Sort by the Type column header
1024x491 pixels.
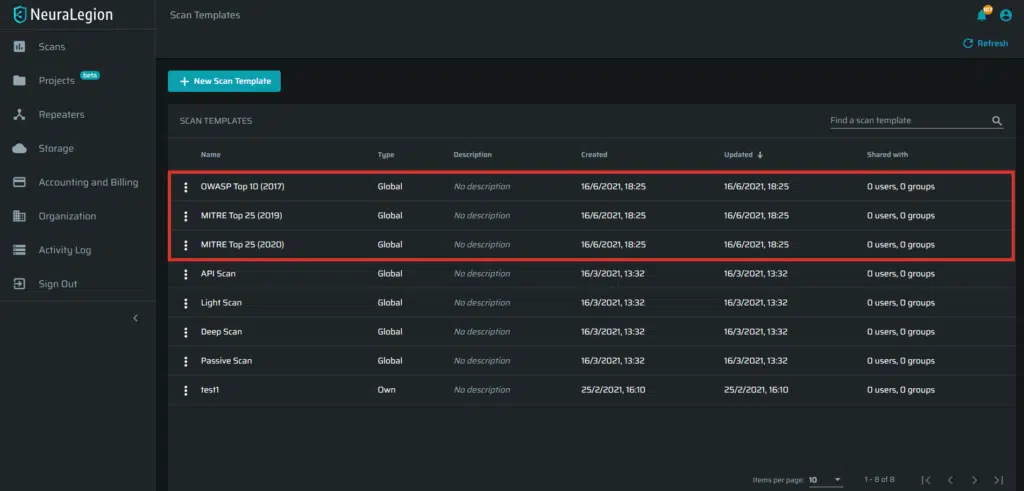coord(385,155)
